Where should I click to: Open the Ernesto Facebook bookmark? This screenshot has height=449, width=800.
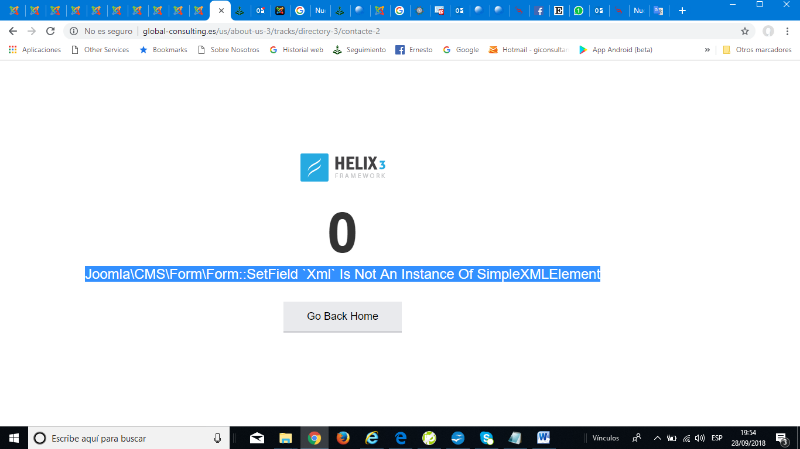[414, 49]
